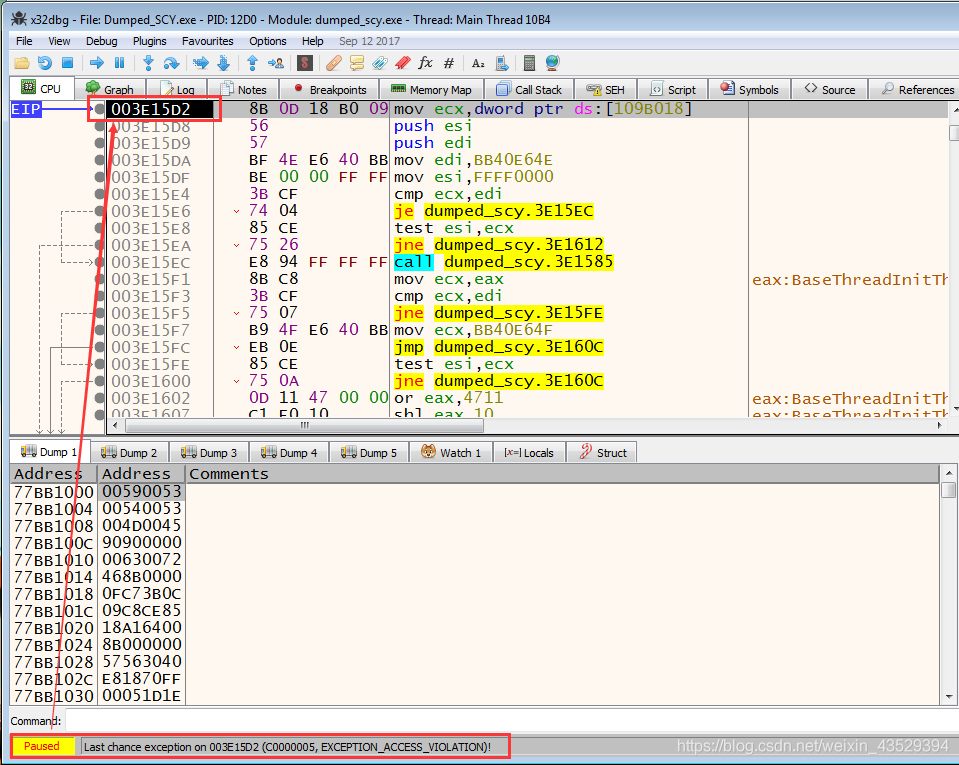Restart the debuggee with the restart icon
959x765 pixels.
(x=45, y=63)
